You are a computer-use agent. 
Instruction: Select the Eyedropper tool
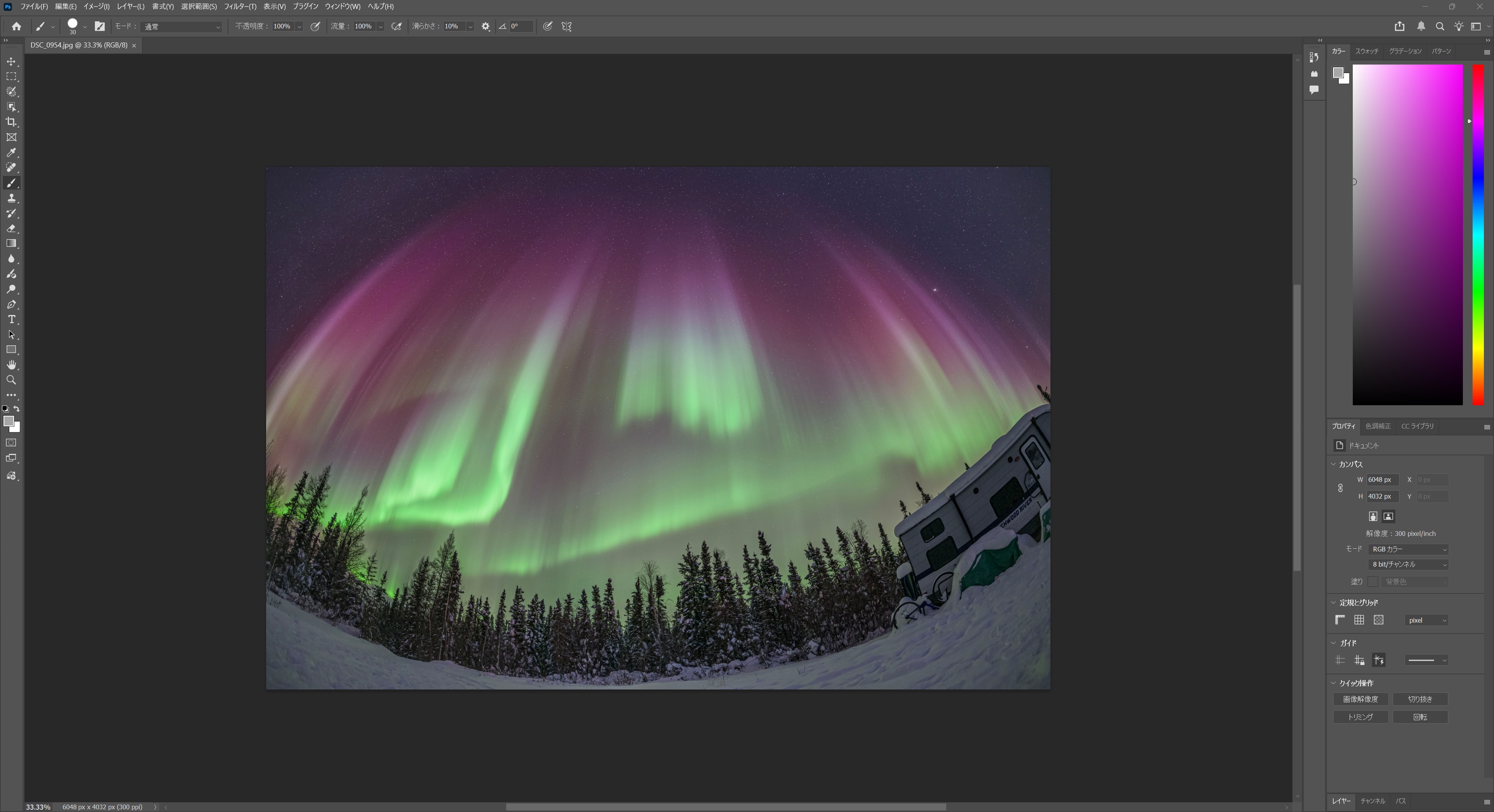tap(11, 152)
